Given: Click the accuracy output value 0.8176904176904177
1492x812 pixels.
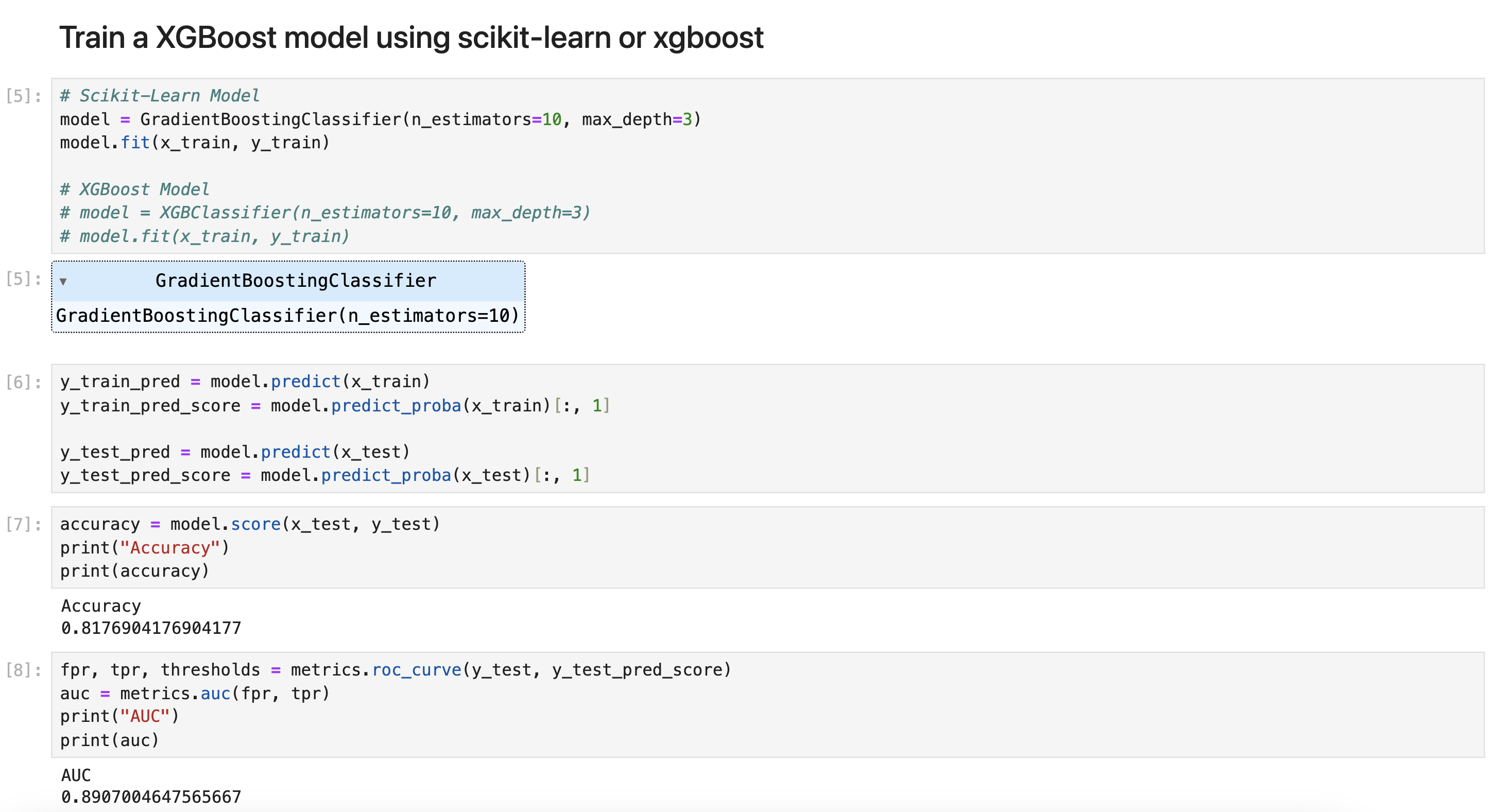Looking at the screenshot, I should pyautogui.click(x=151, y=628).
